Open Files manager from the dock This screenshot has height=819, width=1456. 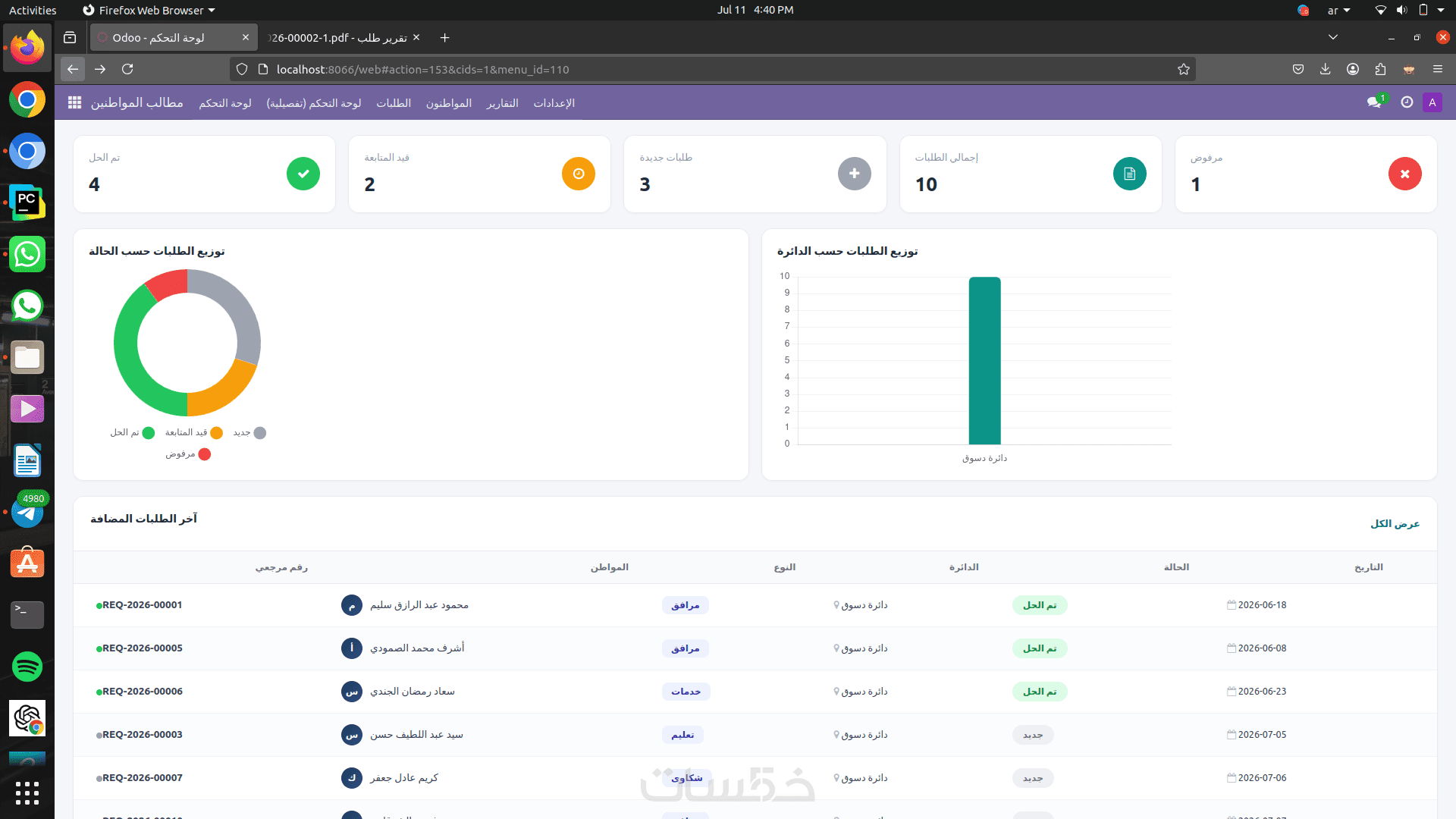pyautogui.click(x=27, y=357)
